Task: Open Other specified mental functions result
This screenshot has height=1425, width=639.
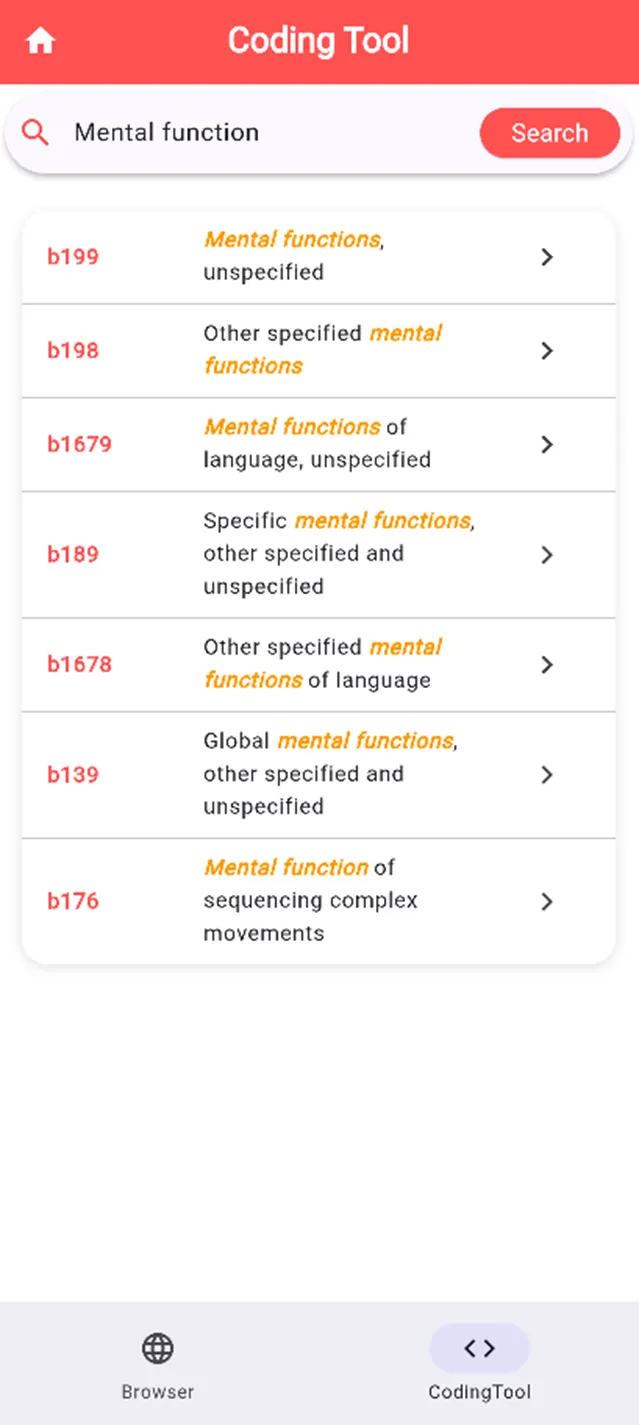Action: [x=322, y=350]
